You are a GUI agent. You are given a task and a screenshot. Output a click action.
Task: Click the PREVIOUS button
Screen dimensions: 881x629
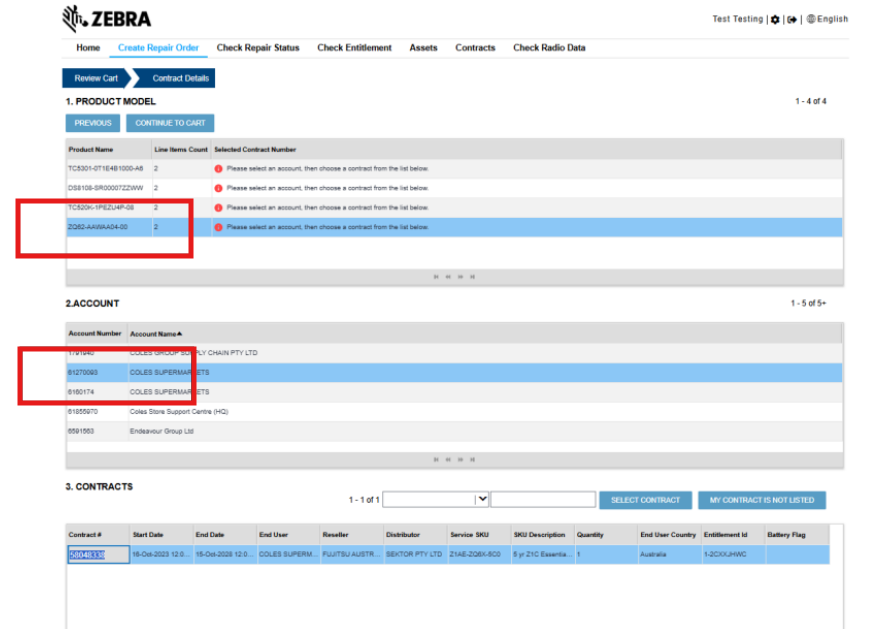[93, 123]
